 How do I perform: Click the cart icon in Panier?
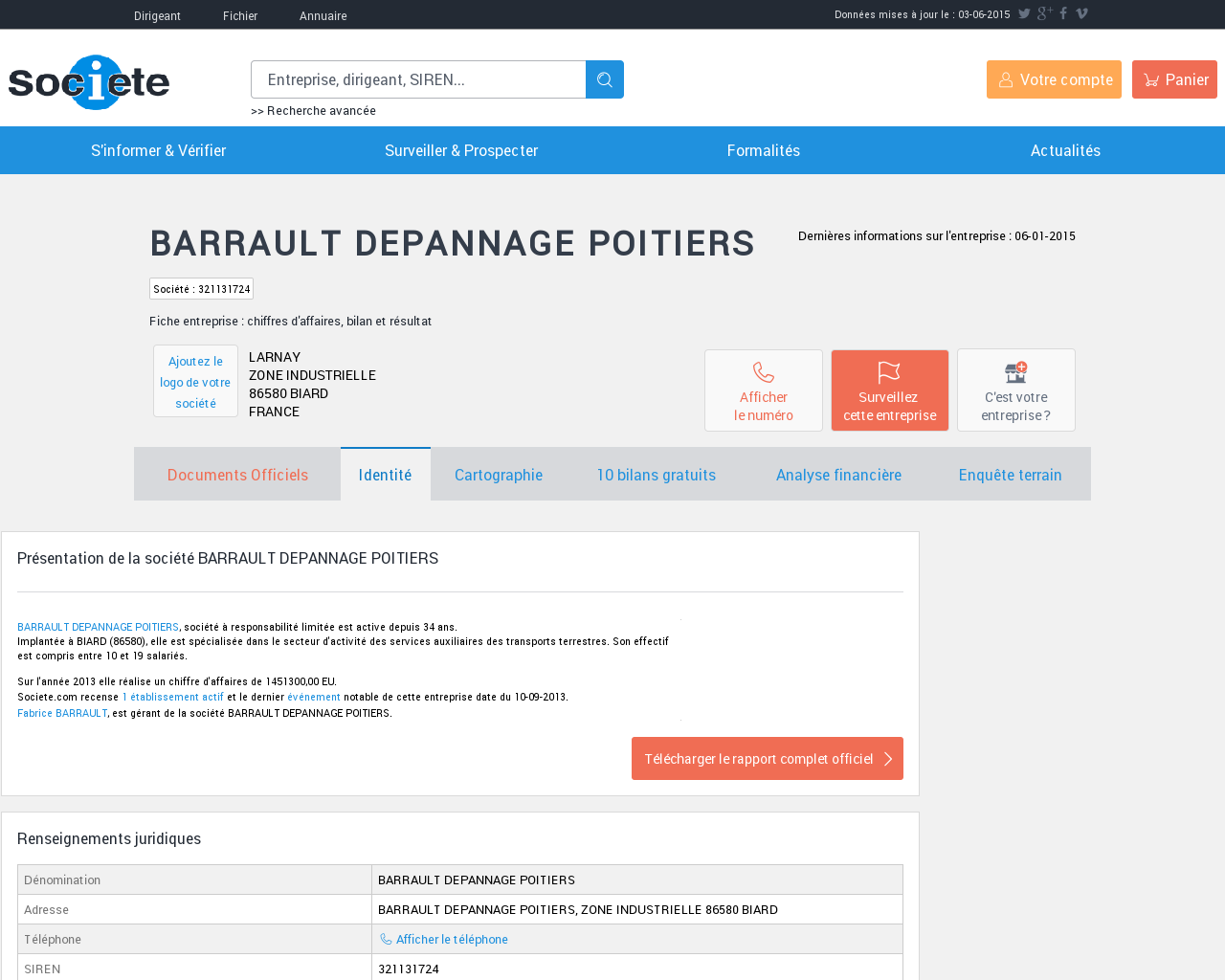tap(1151, 80)
